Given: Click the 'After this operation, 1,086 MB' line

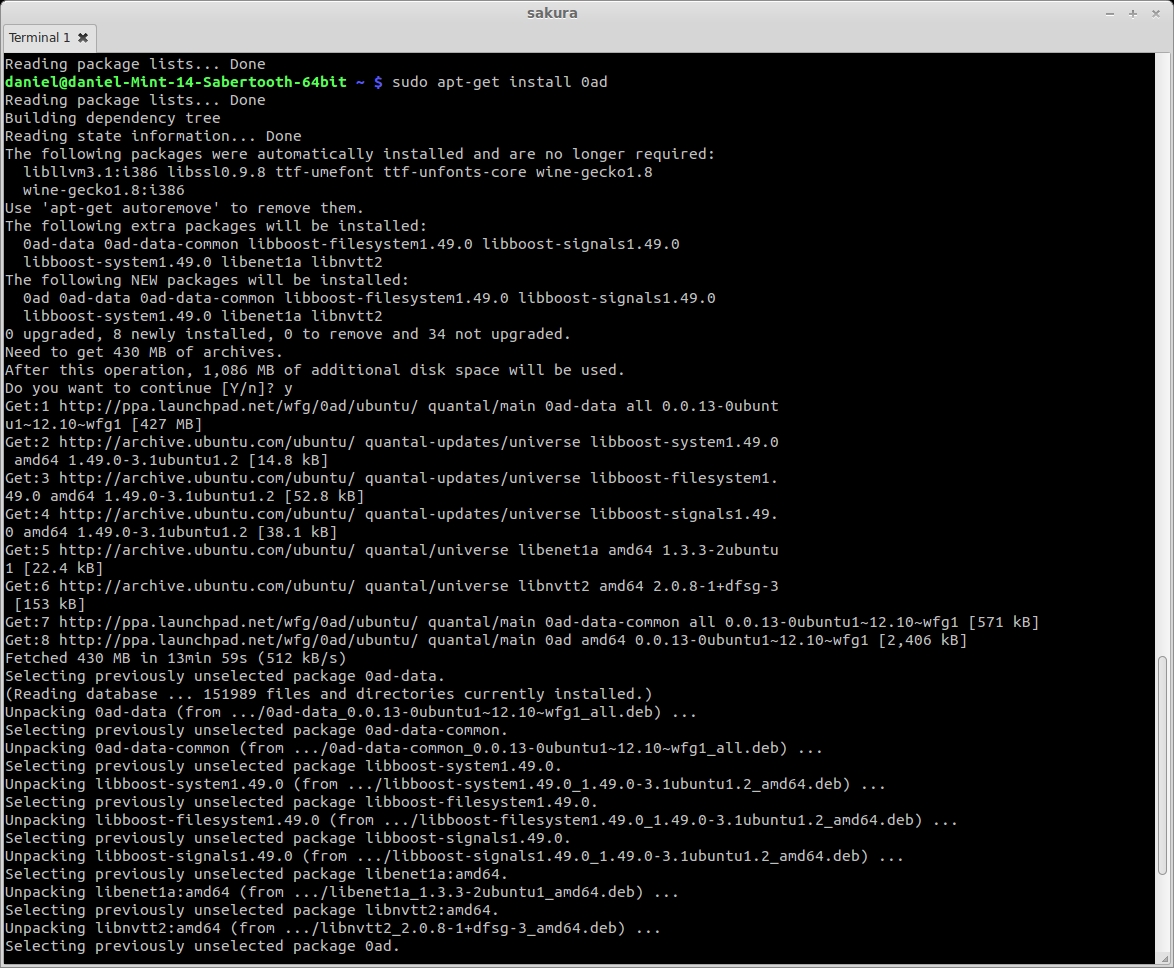Looking at the screenshot, I should click(314, 370).
